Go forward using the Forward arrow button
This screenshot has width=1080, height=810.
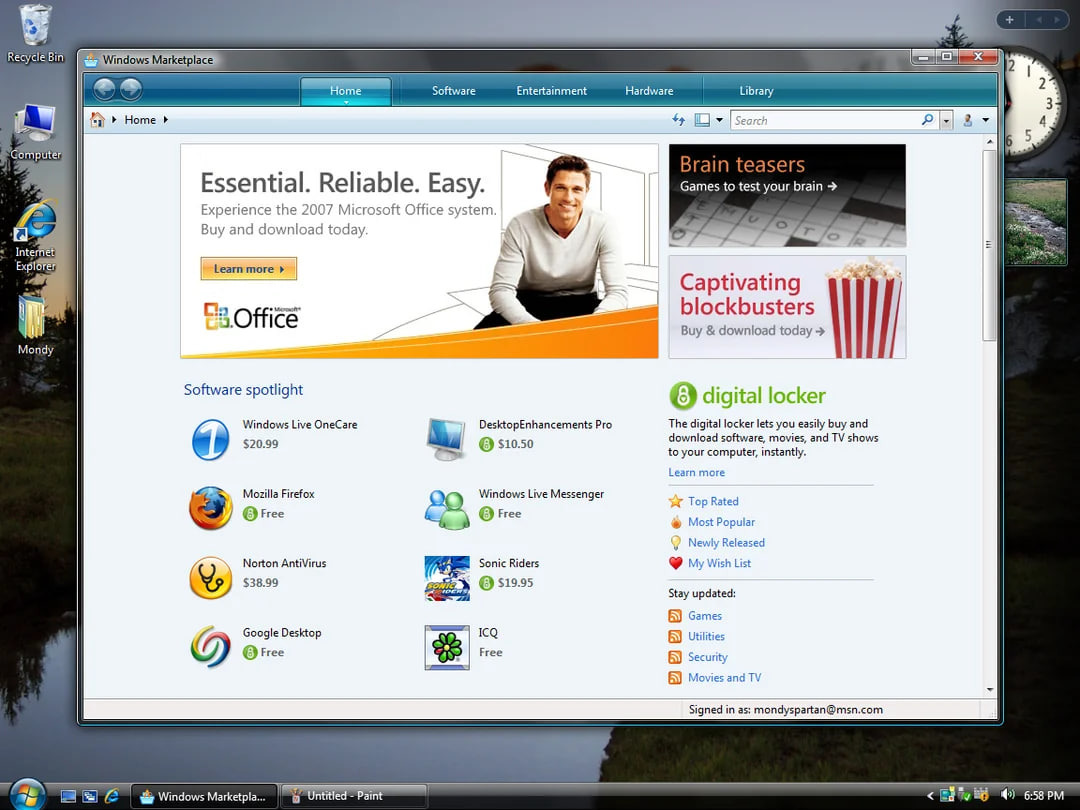[131, 90]
